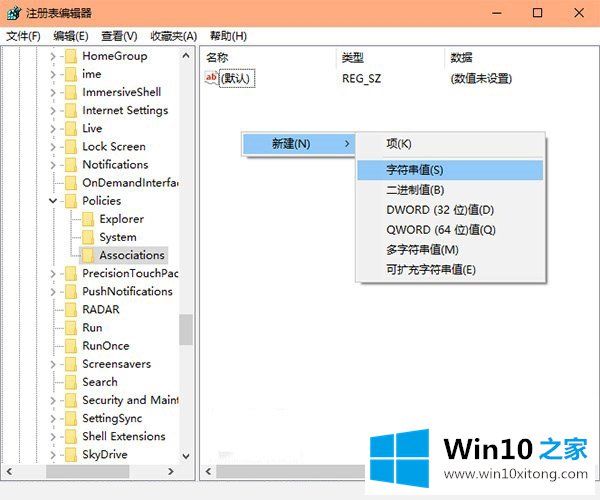Click the tree pane scroll left arrow
Screen dimensions: 600x500
tap(10, 472)
